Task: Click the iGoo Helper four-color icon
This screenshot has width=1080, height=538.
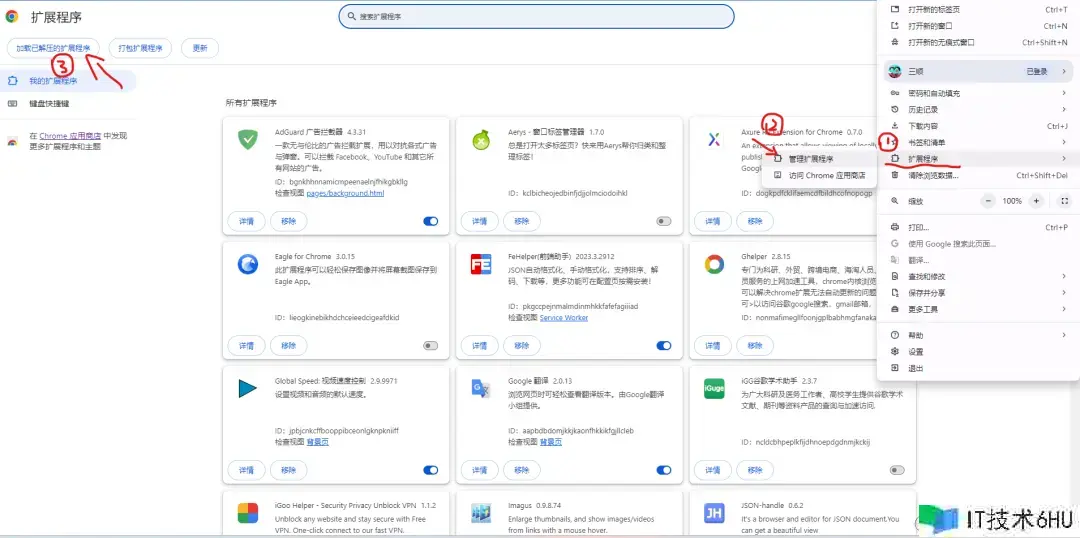Action: click(247, 513)
